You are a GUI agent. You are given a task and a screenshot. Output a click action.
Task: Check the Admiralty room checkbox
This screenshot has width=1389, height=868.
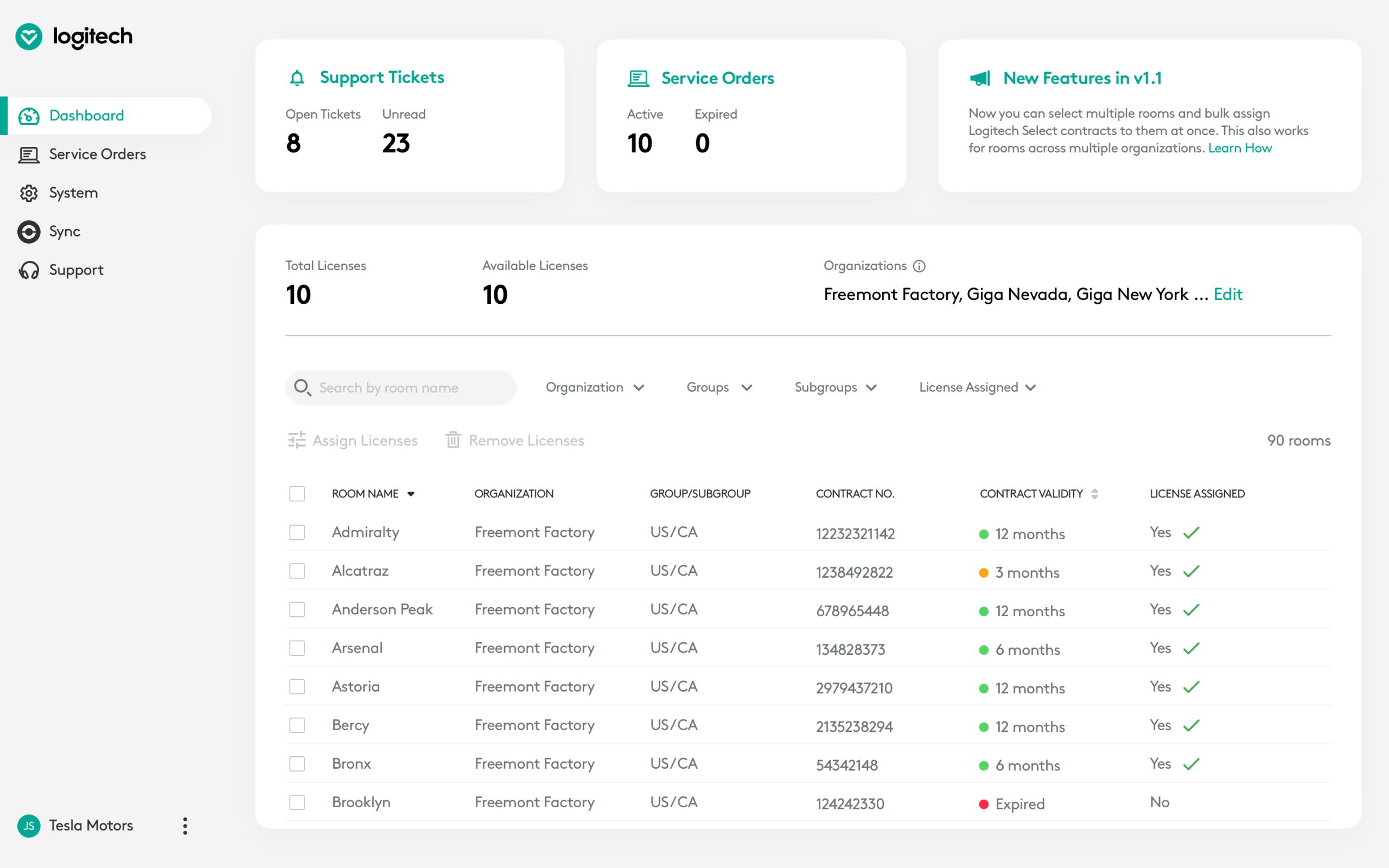click(x=297, y=532)
